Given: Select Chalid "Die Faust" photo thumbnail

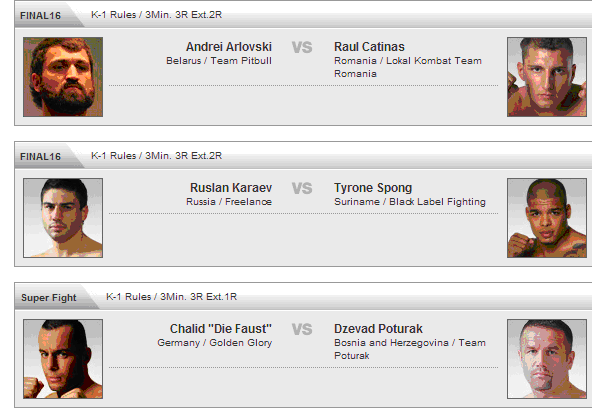Looking at the screenshot, I should tap(63, 359).
